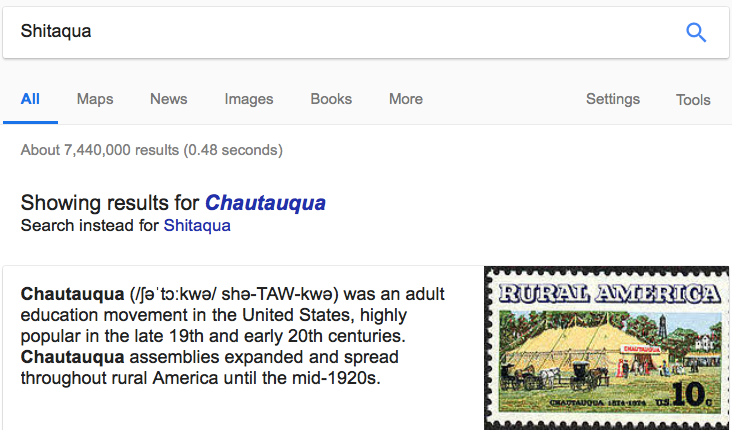The width and height of the screenshot is (732, 430).
Task: Click the magnifying glass search icon
Action: pos(696,32)
